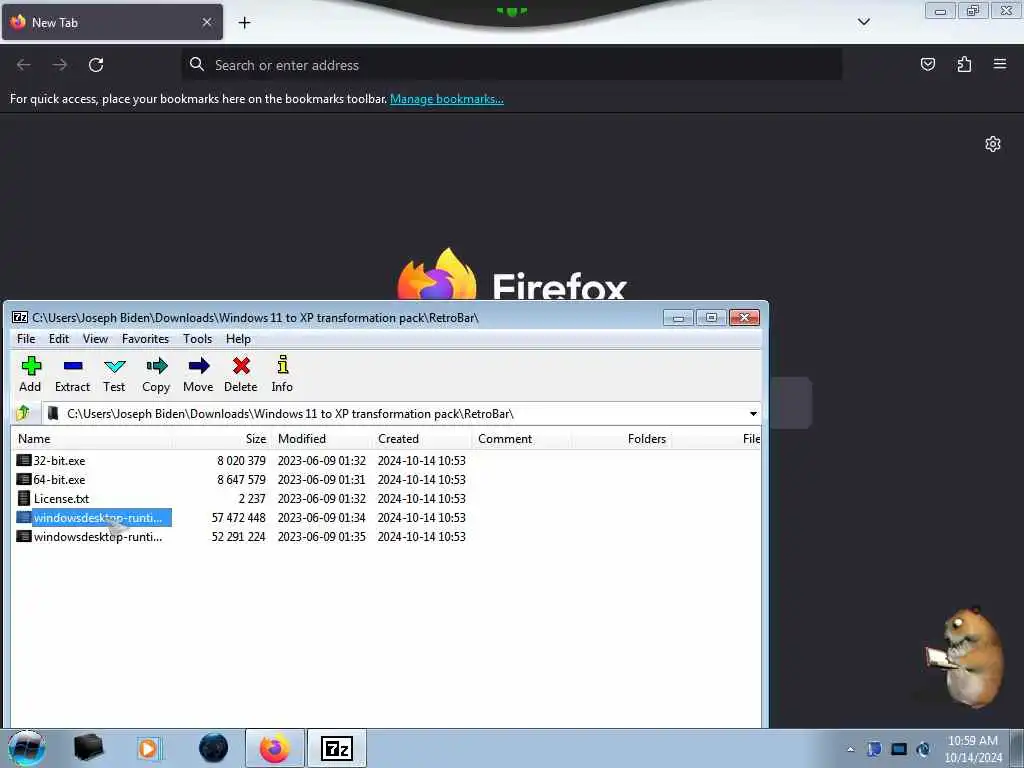Reload the Firefox page

[x=96, y=65]
